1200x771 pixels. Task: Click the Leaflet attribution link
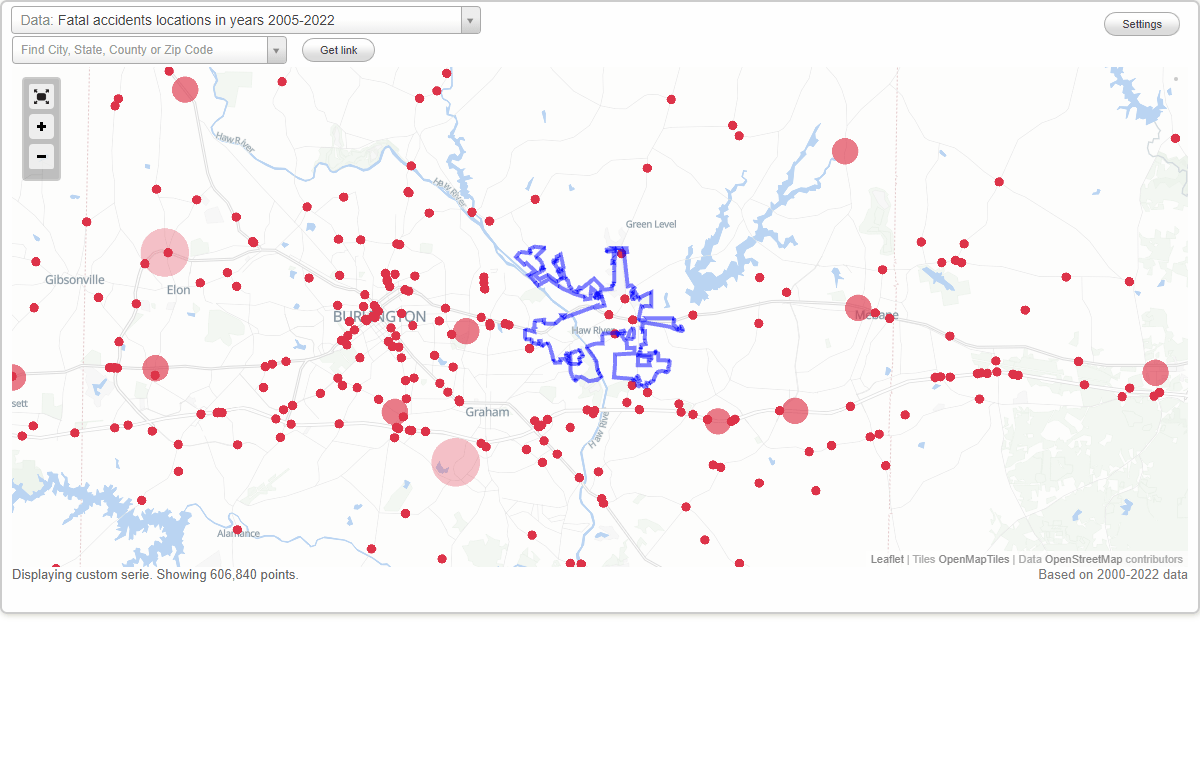click(887, 559)
